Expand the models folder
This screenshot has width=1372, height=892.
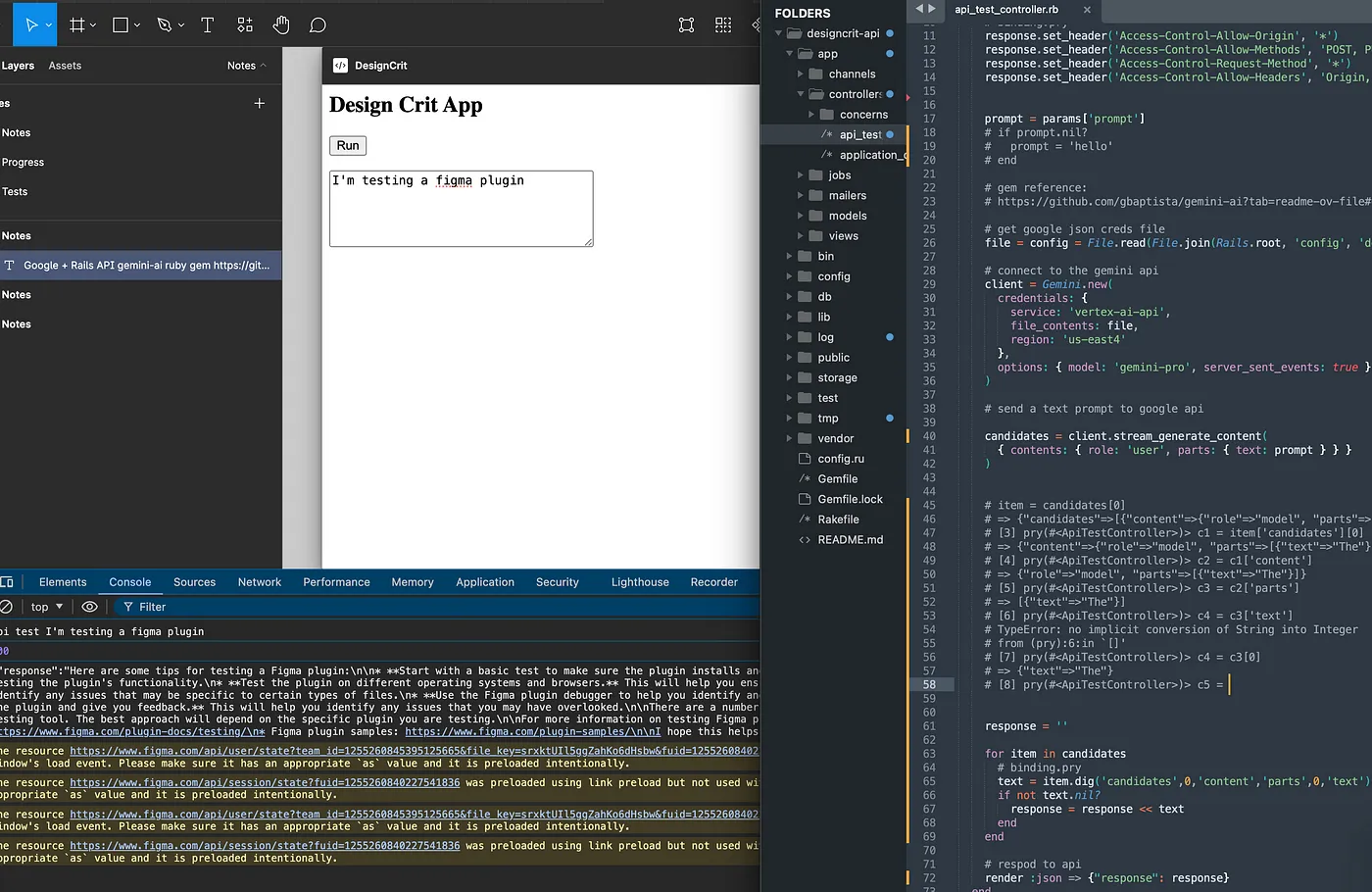(801, 216)
